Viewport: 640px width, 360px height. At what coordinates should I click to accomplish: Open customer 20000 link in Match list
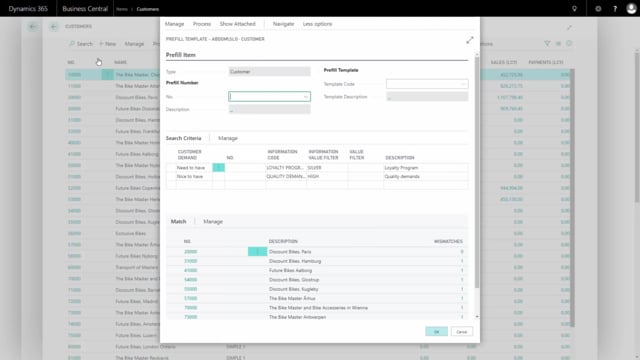[191, 252]
